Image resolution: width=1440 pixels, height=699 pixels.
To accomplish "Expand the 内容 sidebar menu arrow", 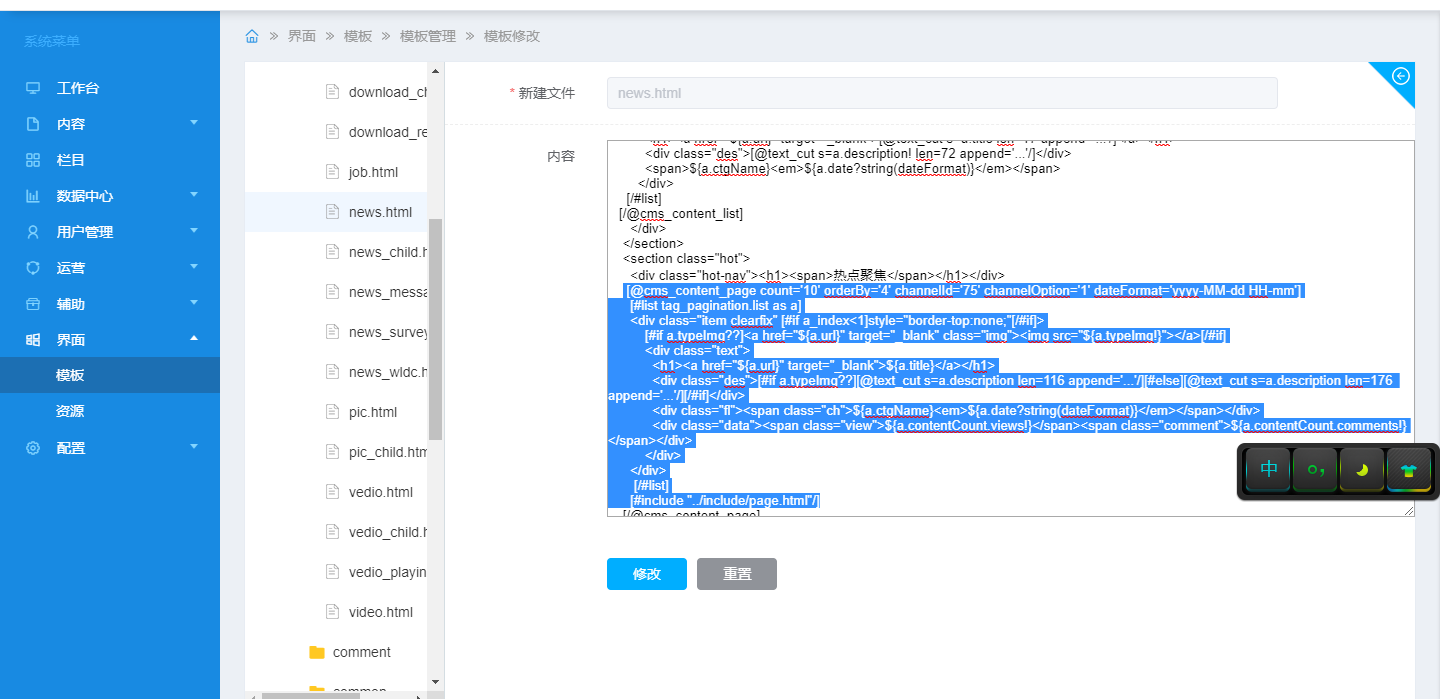I will coord(194,122).
